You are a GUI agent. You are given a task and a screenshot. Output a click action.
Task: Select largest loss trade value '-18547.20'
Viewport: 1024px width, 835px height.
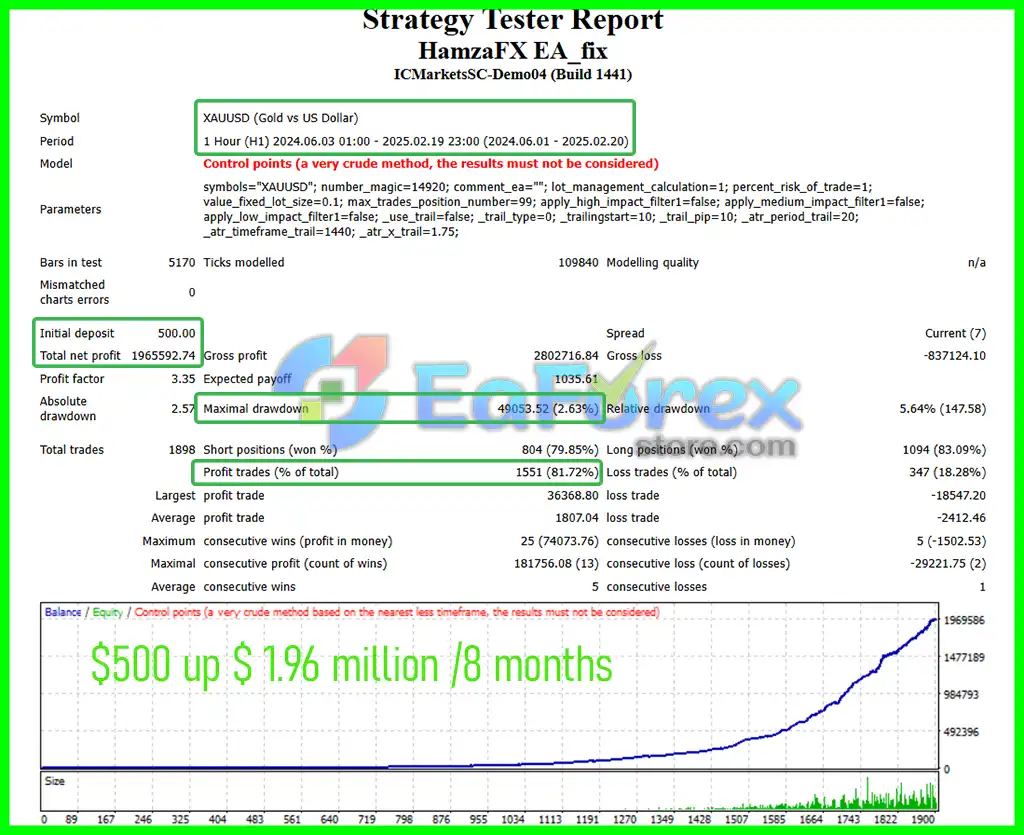point(958,496)
